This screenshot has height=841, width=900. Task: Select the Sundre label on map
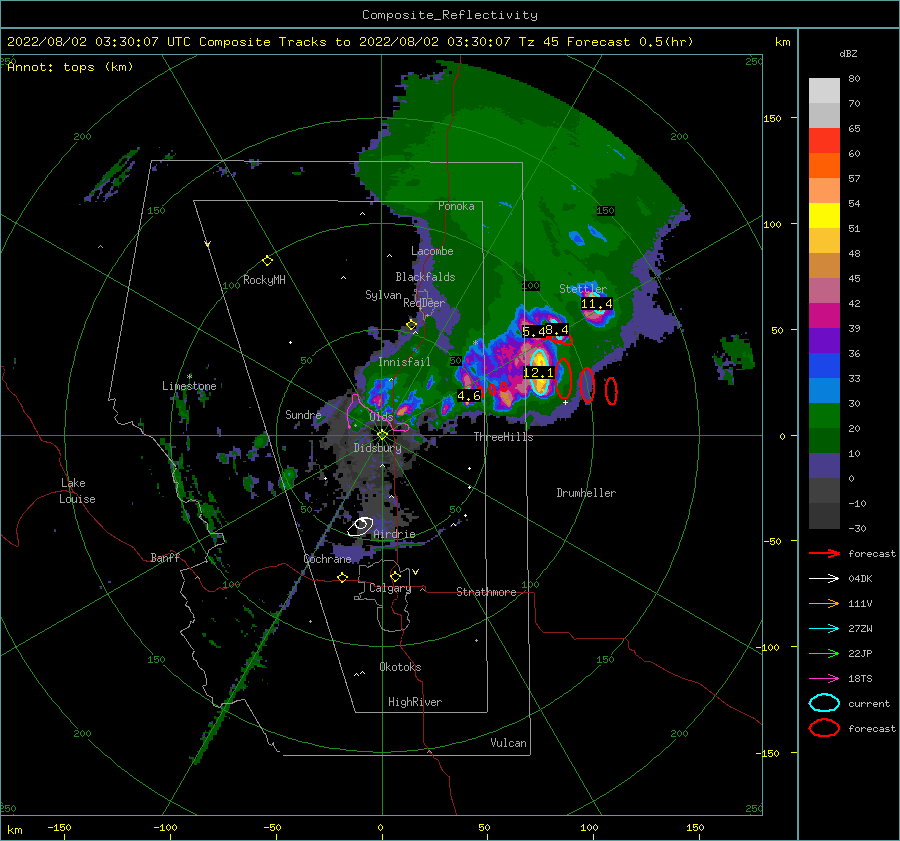tap(303, 414)
